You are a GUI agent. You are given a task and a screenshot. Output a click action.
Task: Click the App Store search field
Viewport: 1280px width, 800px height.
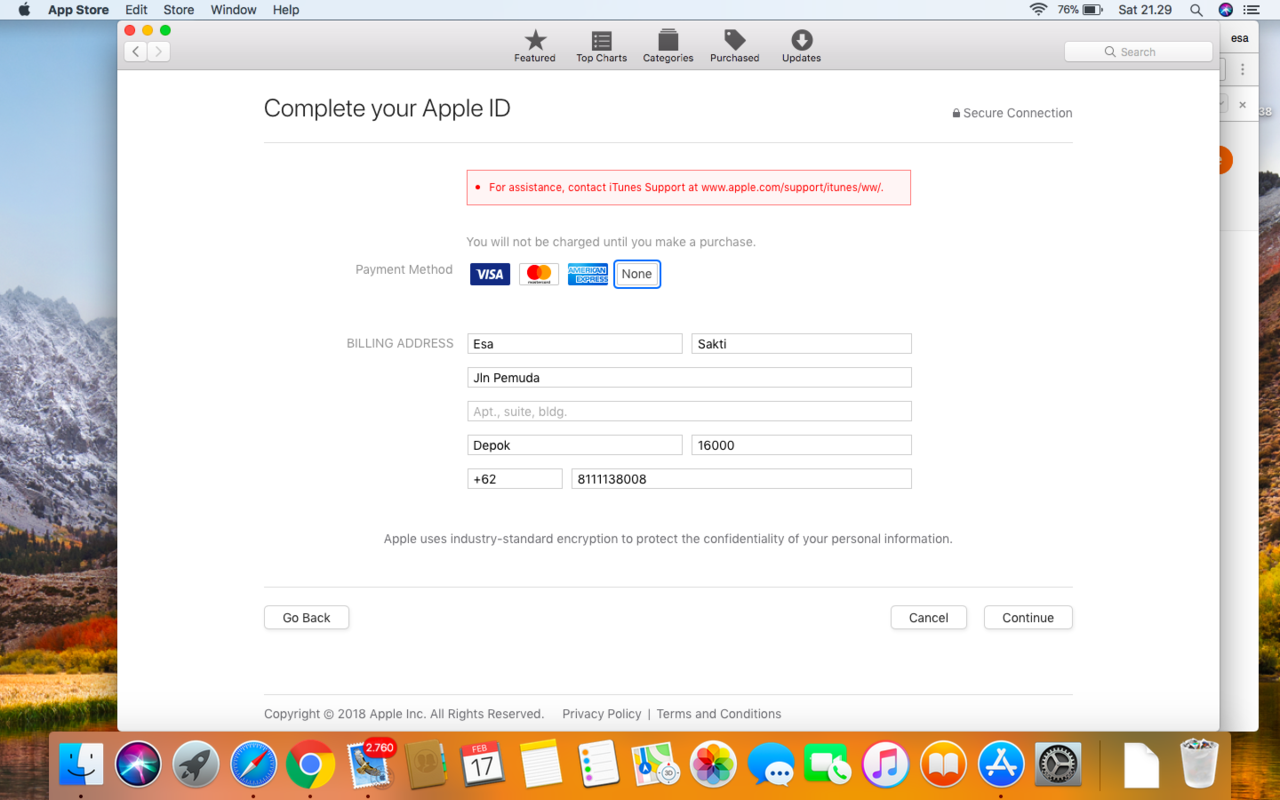1138,52
